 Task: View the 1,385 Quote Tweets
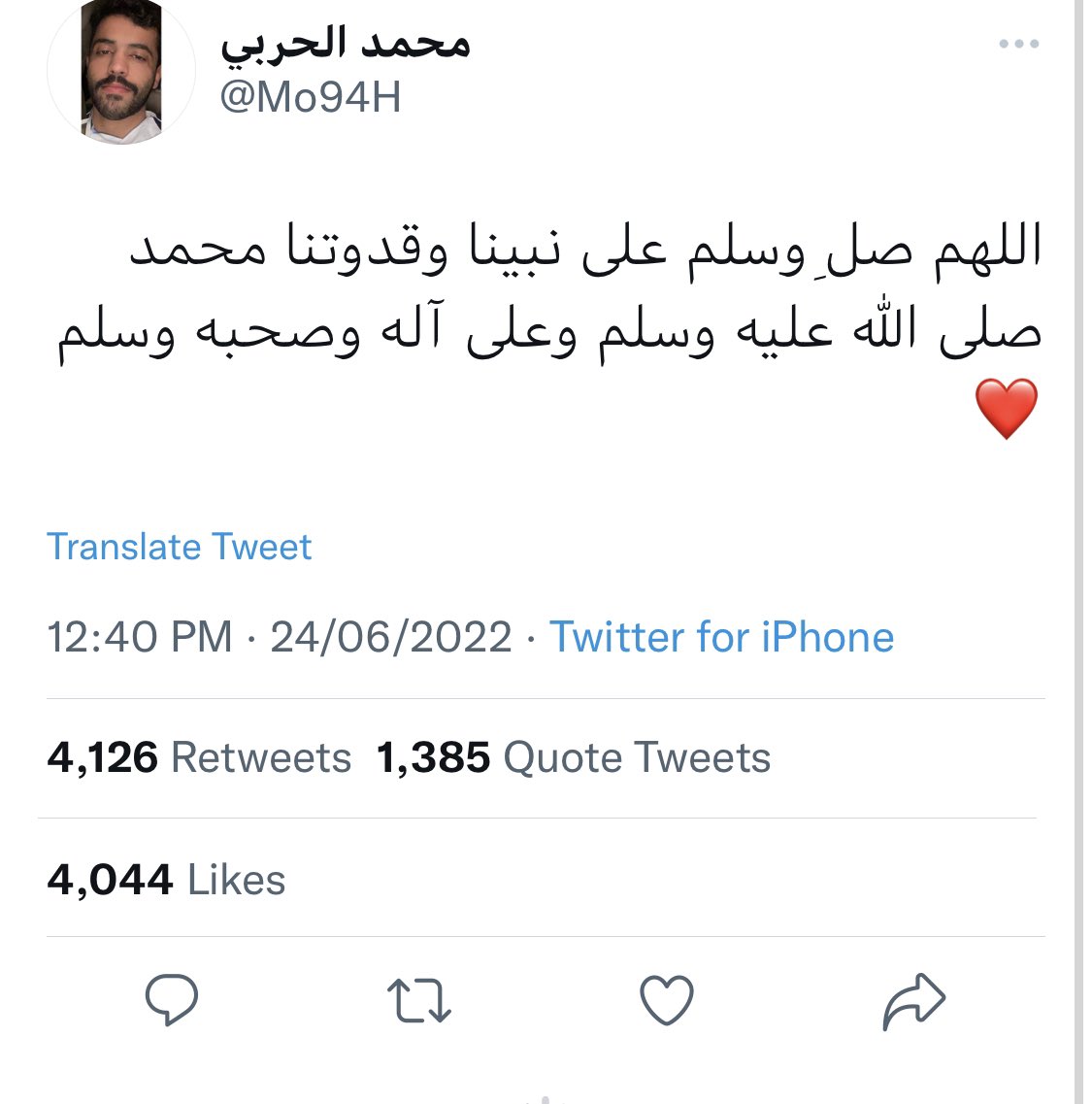point(574,757)
